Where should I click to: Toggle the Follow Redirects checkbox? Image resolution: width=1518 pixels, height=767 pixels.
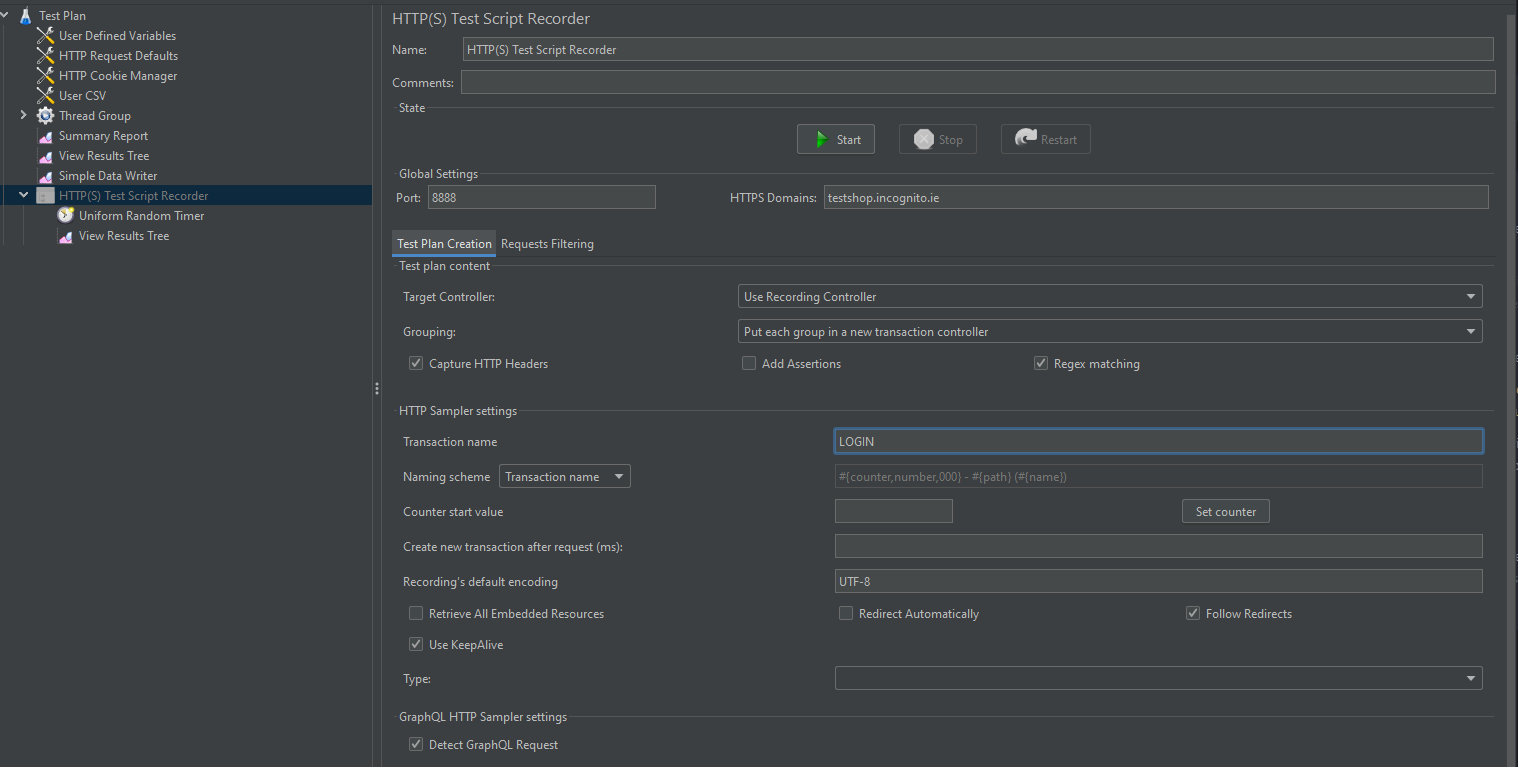click(x=1193, y=613)
